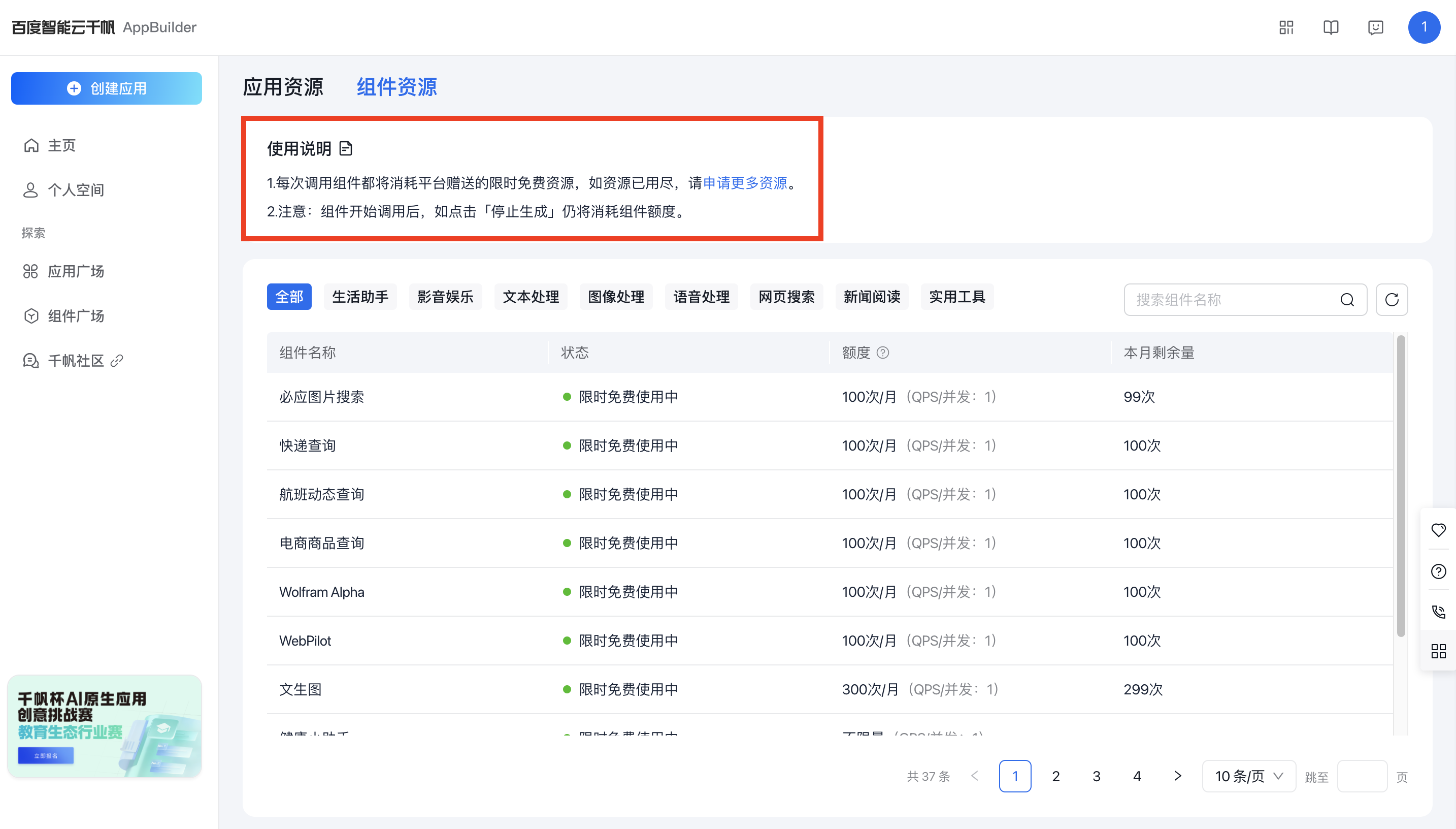Filter by 图像处理 category
The image size is (1456, 829).
(616, 297)
